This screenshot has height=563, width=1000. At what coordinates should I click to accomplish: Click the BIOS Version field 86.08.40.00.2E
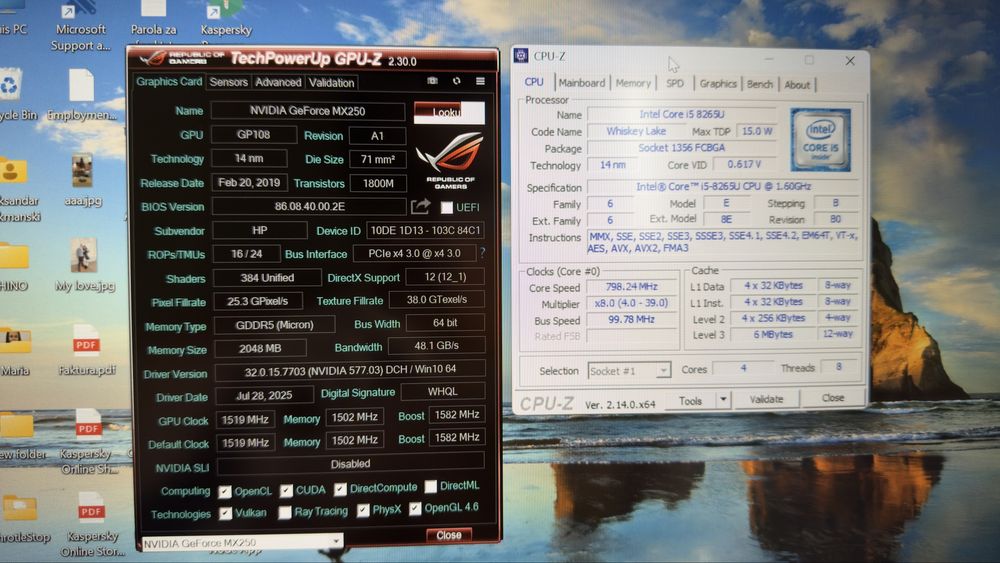tap(309, 207)
